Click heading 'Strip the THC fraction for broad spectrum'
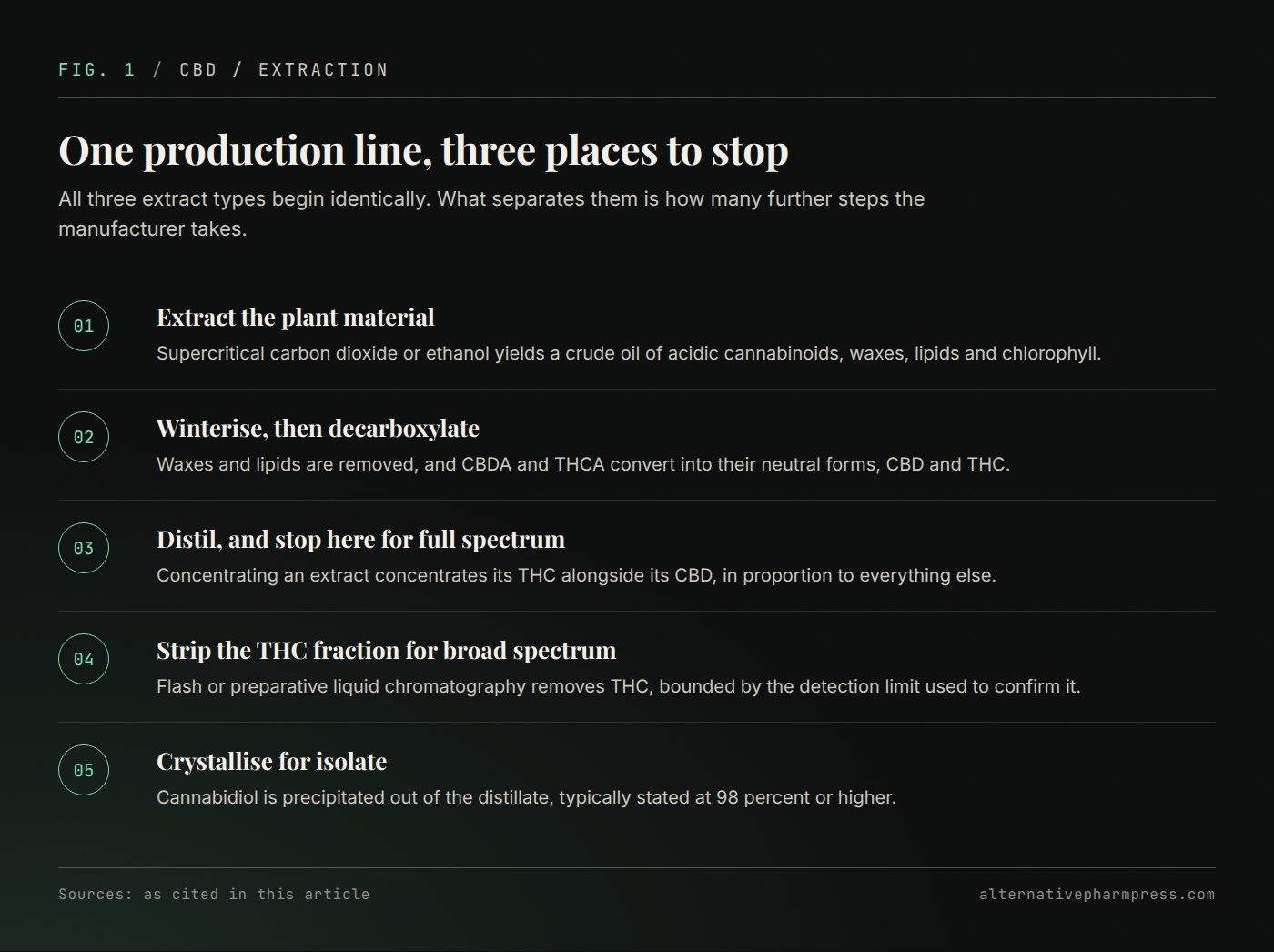Image resolution: width=1274 pixels, height=952 pixels. pyautogui.click(x=386, y=651)
